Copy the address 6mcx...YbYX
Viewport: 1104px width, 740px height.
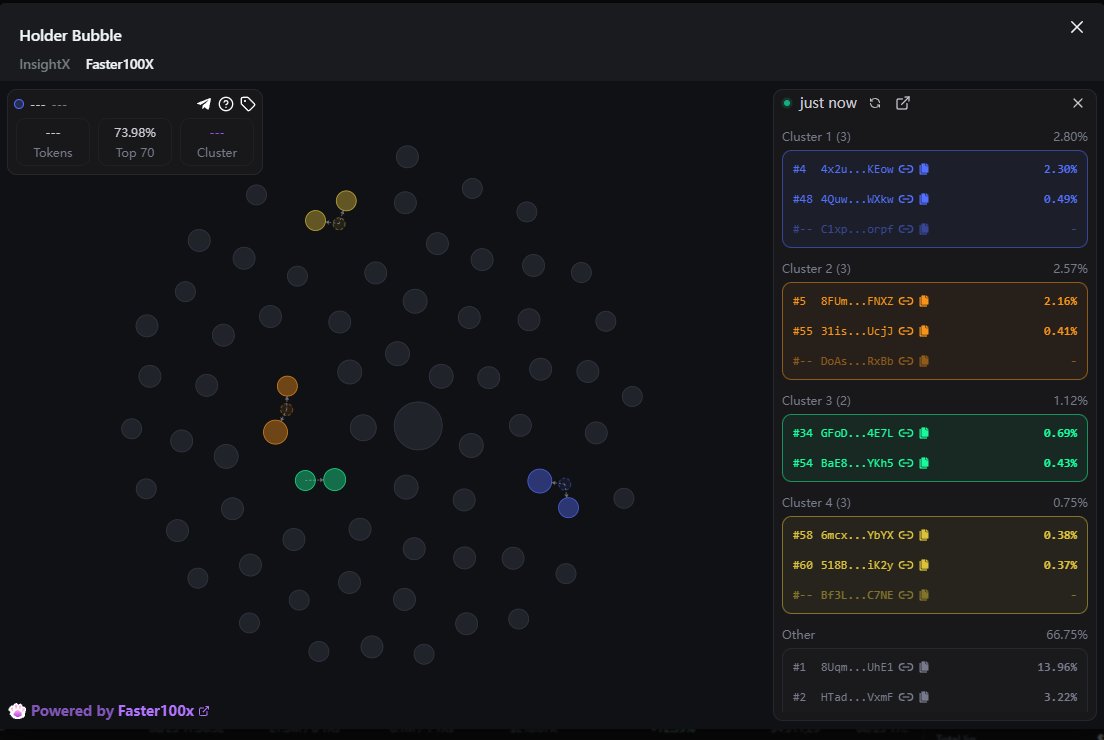924,535
